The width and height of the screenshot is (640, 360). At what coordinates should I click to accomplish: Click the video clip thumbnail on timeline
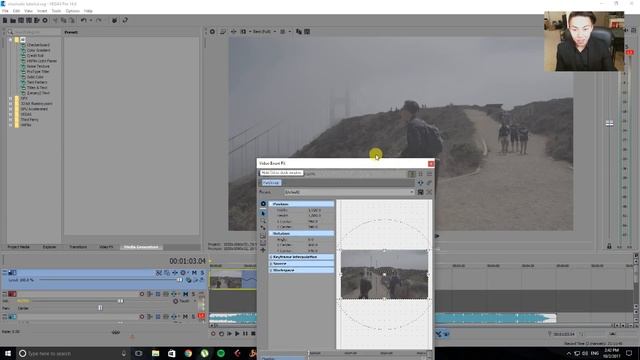coord(226,280)
